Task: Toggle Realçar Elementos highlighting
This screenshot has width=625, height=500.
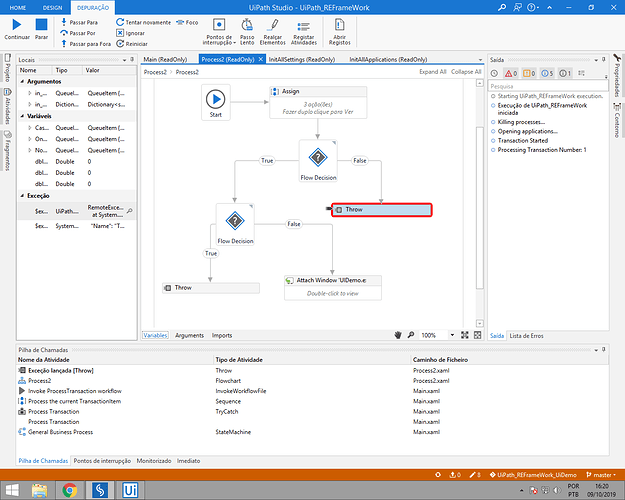Action: 273,31
